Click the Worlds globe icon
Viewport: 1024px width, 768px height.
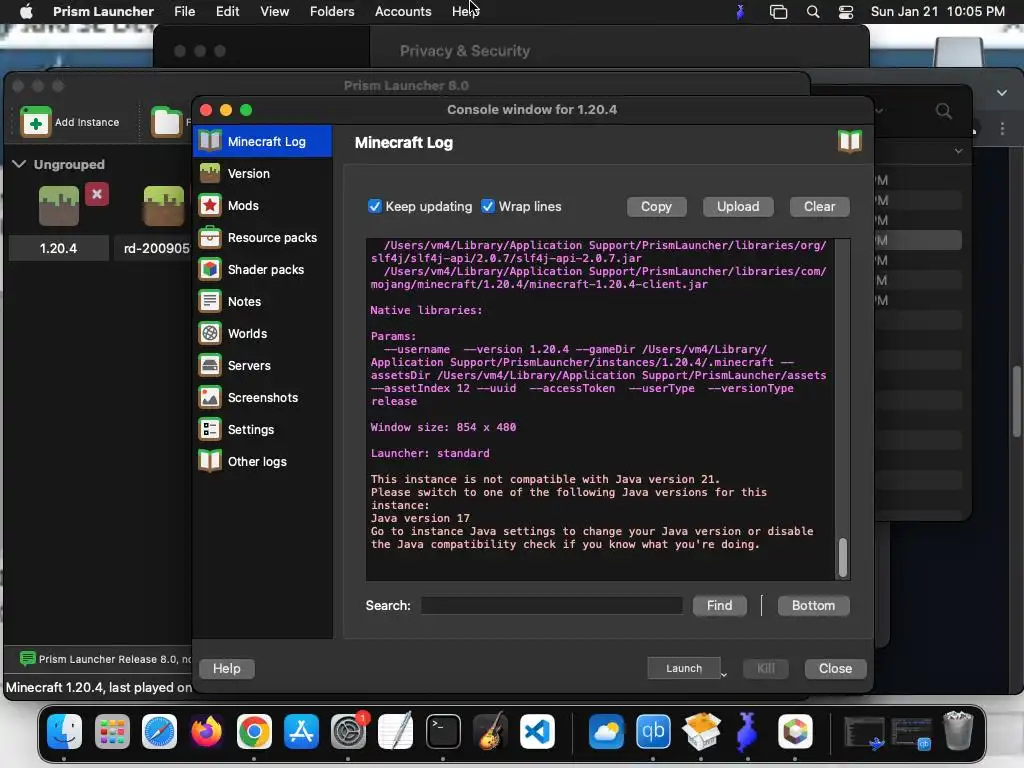210,333
